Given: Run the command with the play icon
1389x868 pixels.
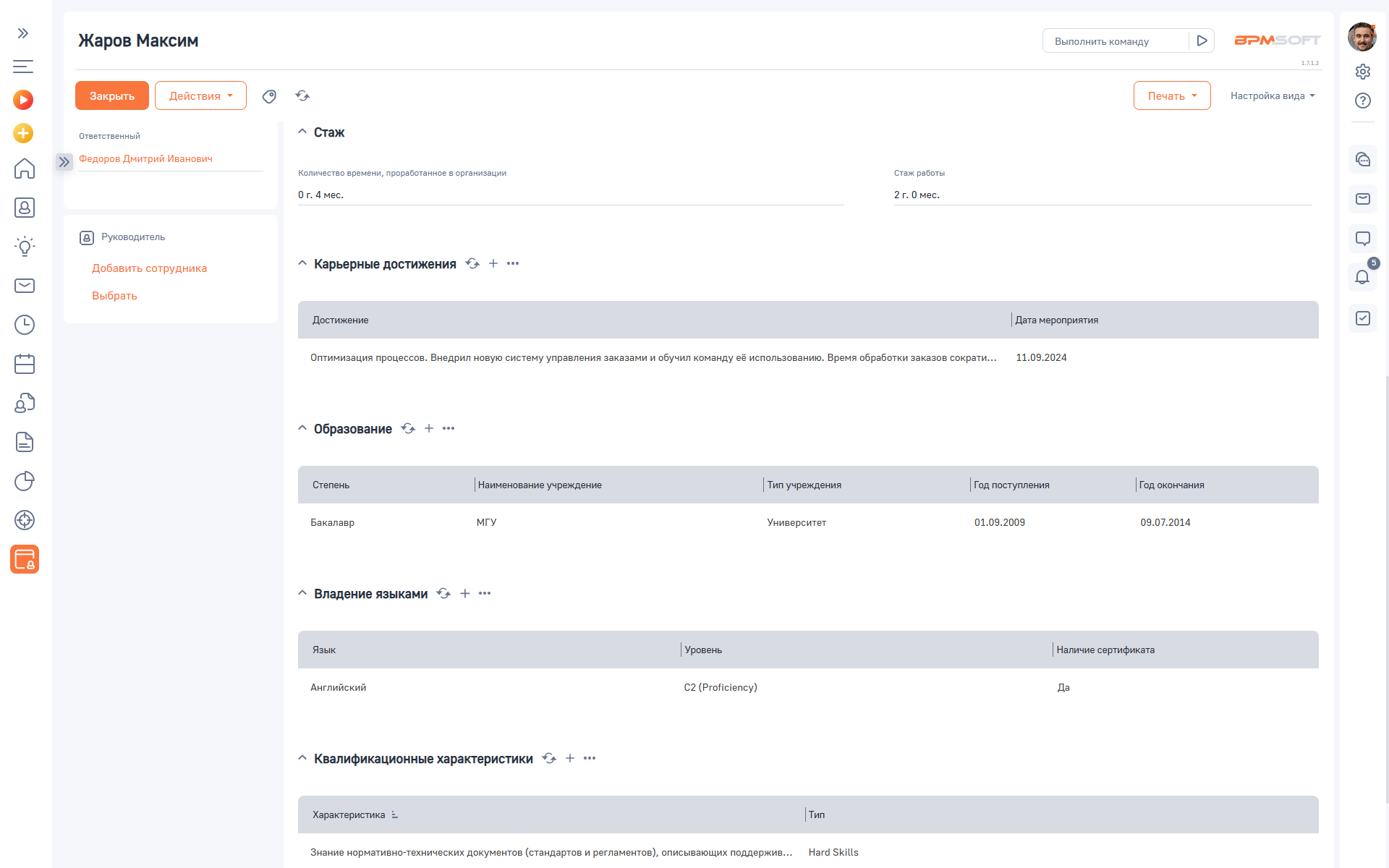Looking at the screenshot, I should 1202,41.
